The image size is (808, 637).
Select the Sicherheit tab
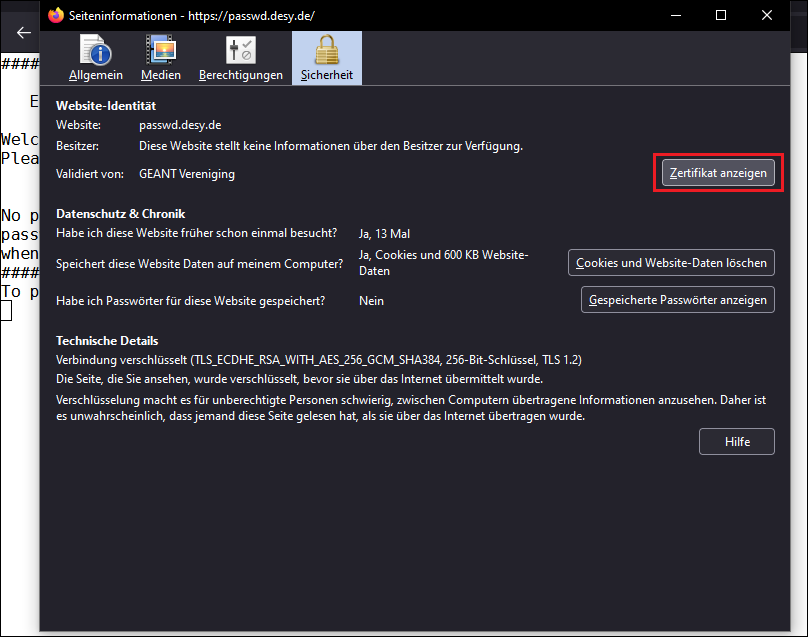tap(327, 58)
